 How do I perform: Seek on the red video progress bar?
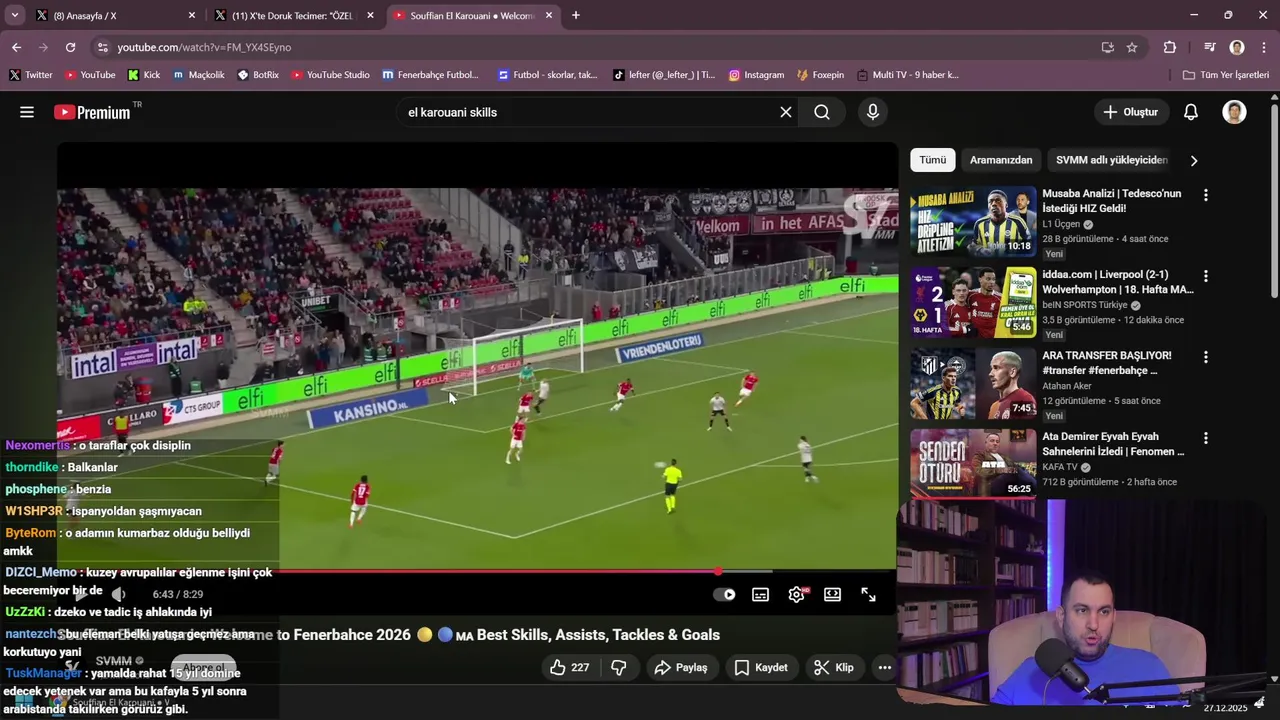point(477,572)
